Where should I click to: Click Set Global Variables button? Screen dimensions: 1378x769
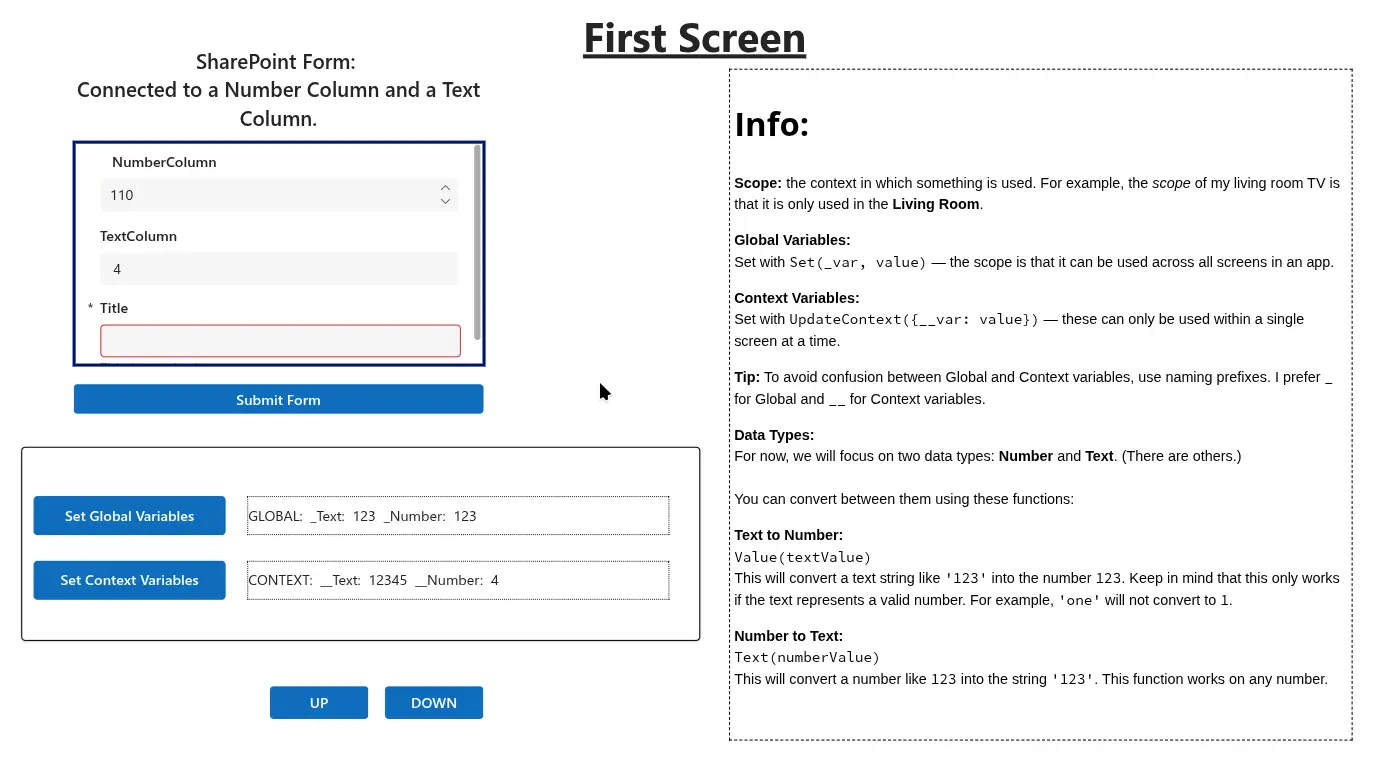point(130,516)
